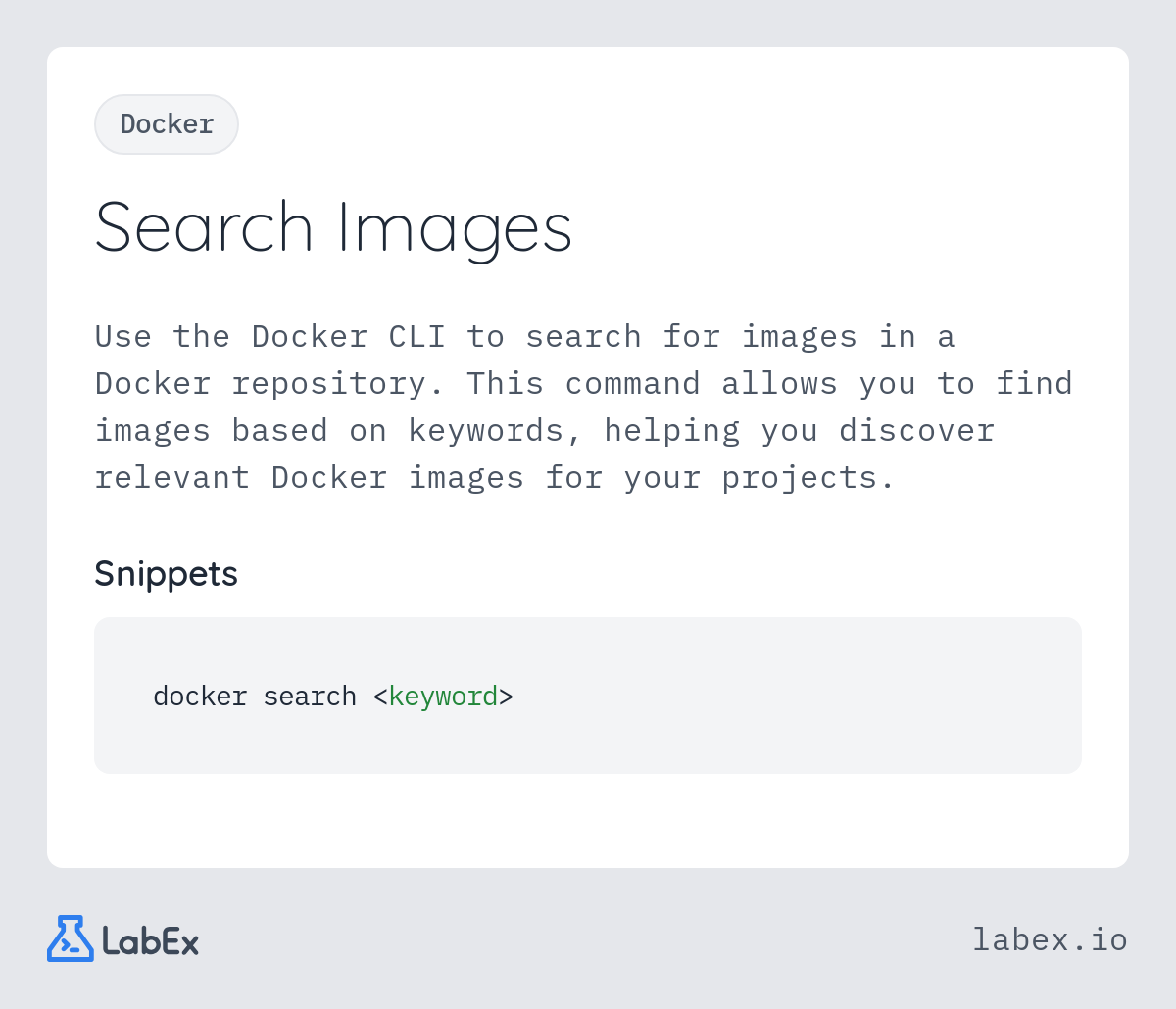The height and width of the screenshot is (1009, 1176).
Task: Click the word allows in the description
Action: pos(780,383)
